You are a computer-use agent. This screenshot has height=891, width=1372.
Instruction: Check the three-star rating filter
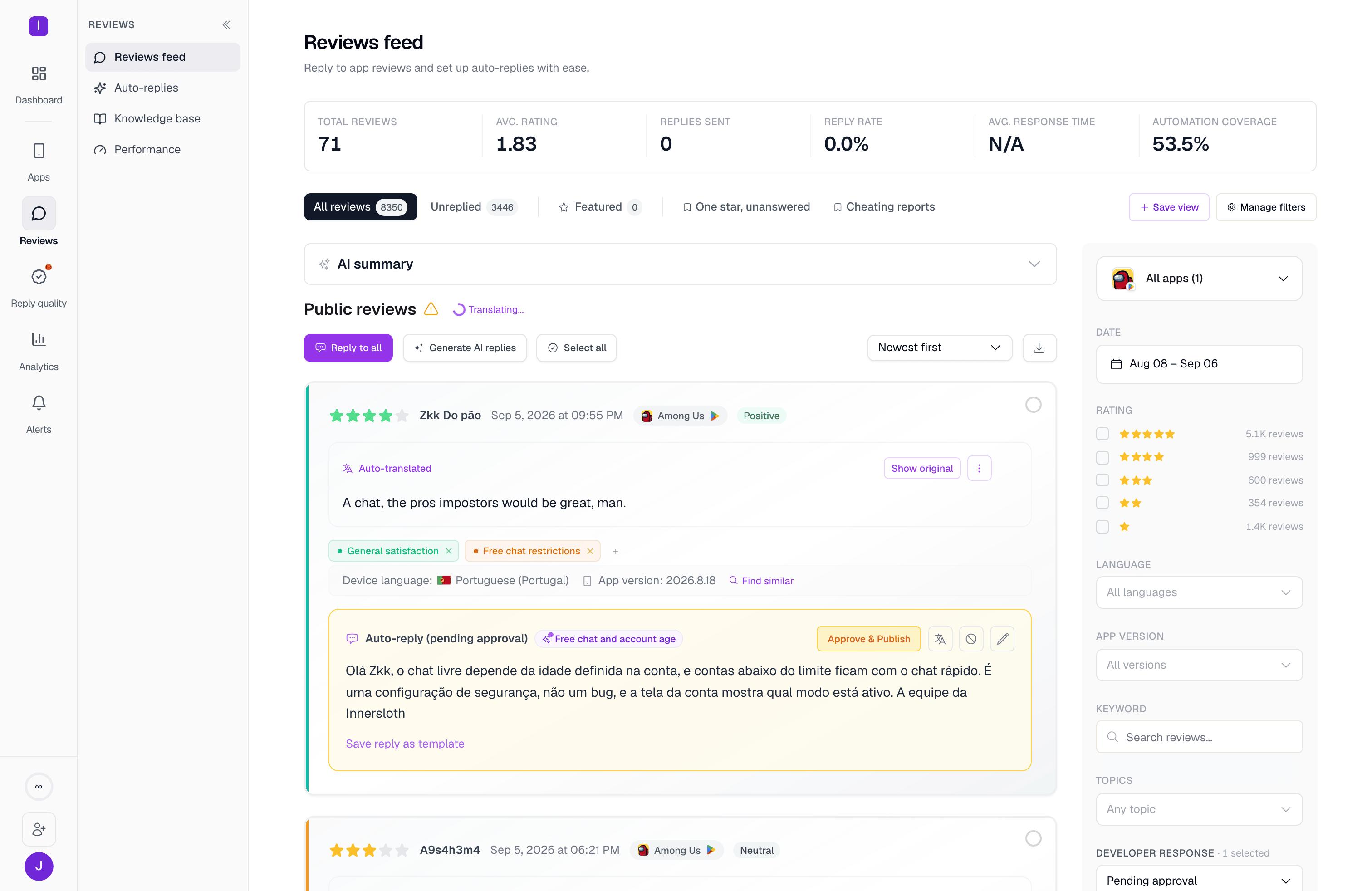1102,480
